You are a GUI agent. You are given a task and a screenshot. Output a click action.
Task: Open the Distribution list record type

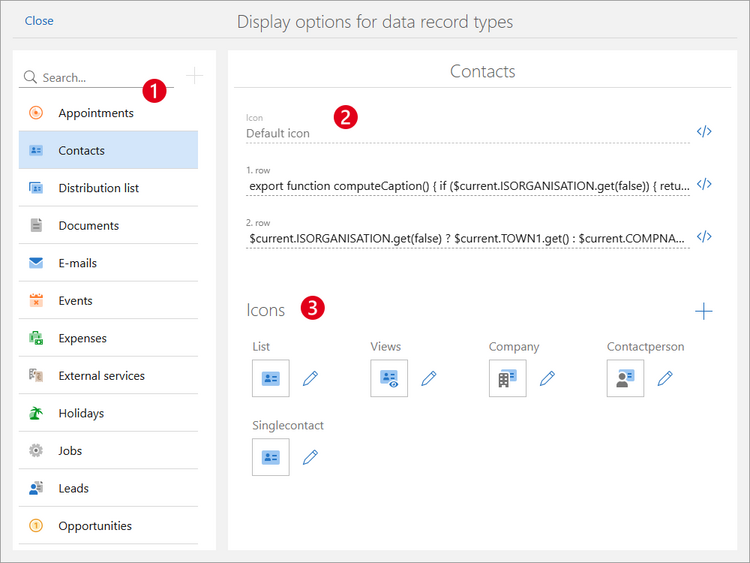point(98,188)
